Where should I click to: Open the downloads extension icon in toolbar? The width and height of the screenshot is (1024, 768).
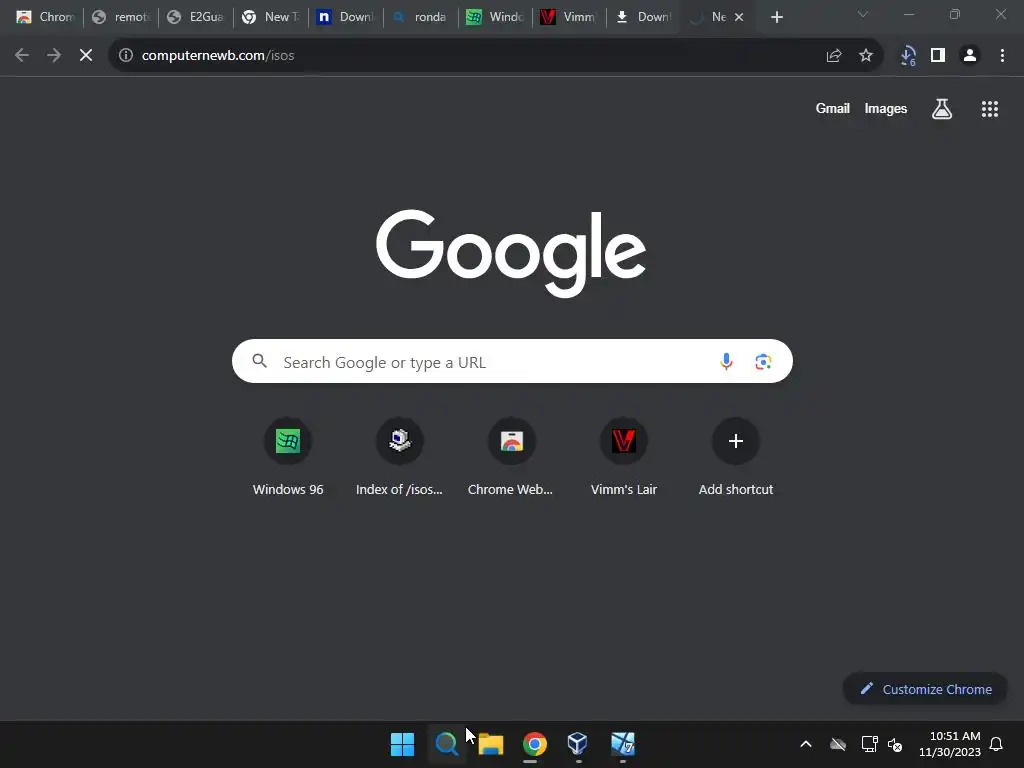tap(908, 56)
